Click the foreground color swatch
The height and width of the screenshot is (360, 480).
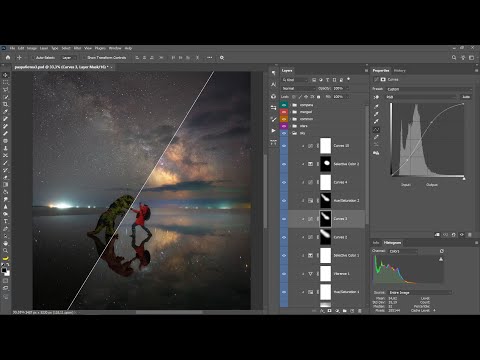(4, 270)
